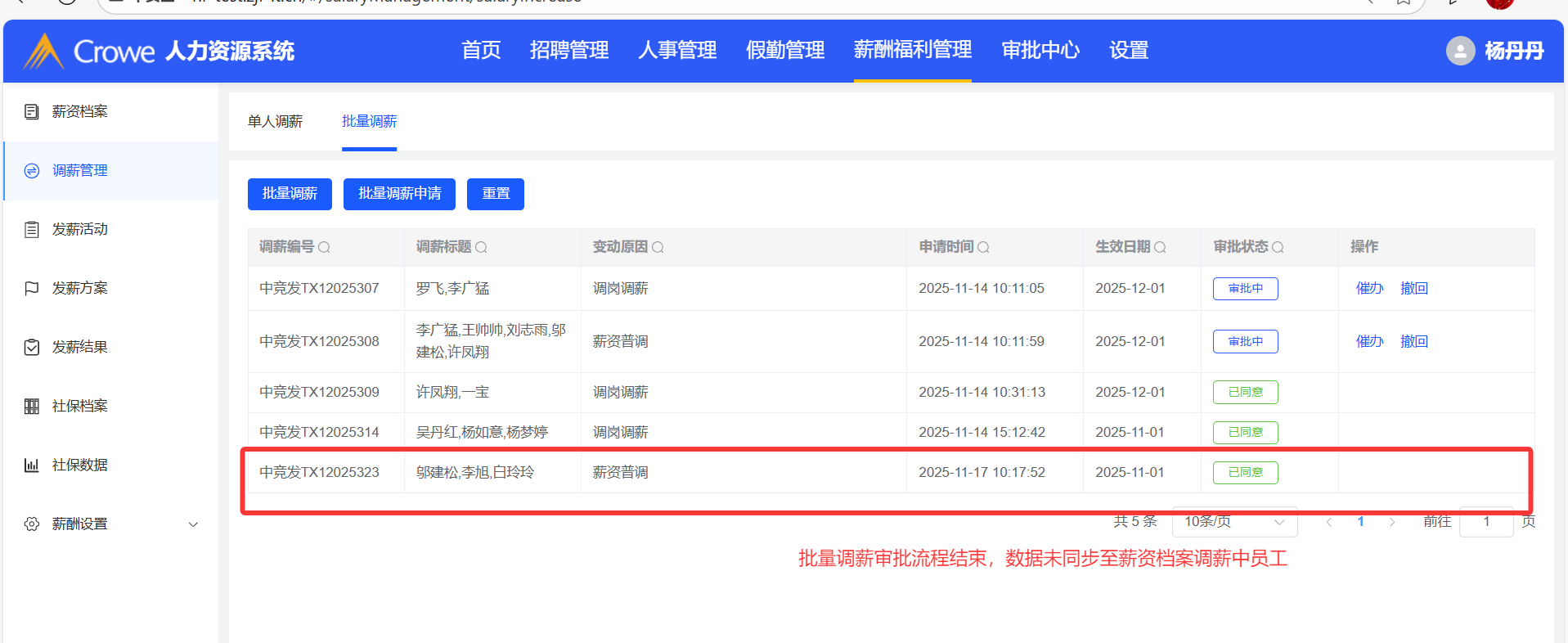Click the 社保档案 sidebar icon

pos(32,407)
